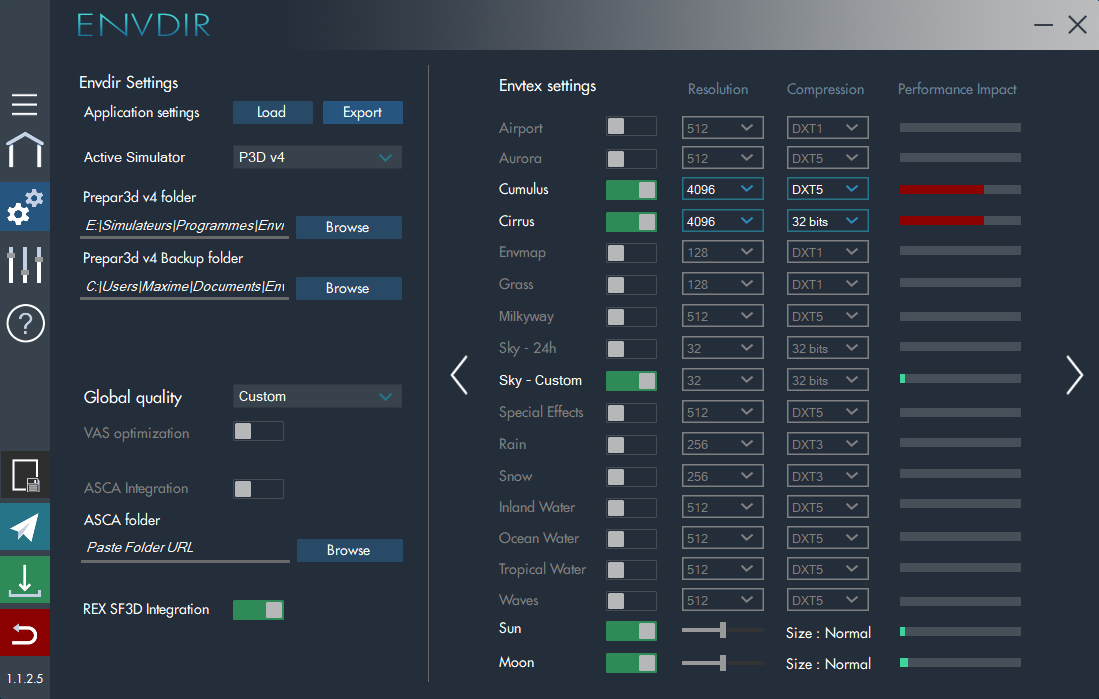Go to previous page with left chevron
This screenshot has width=1099, height=699.
click(459, 375)
